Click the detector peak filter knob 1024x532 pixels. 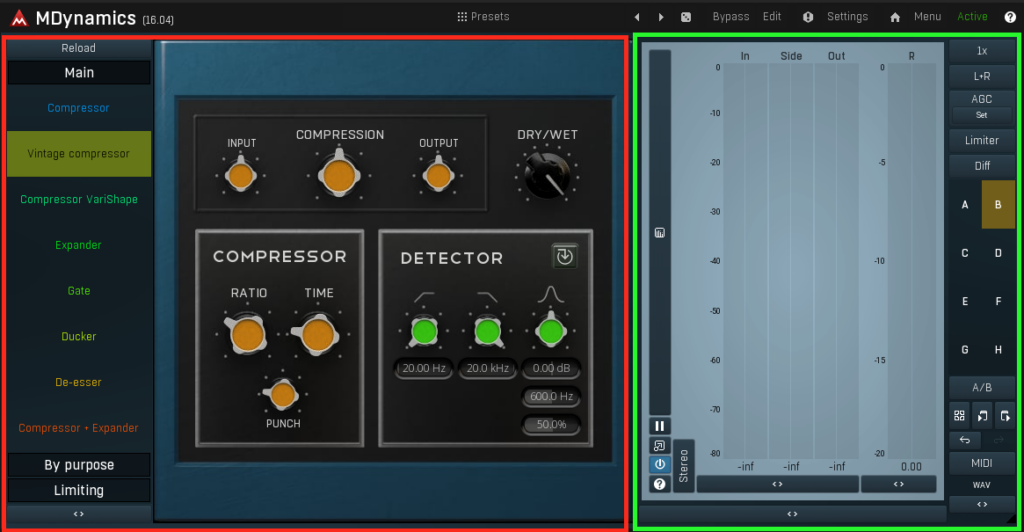(551, 331)
